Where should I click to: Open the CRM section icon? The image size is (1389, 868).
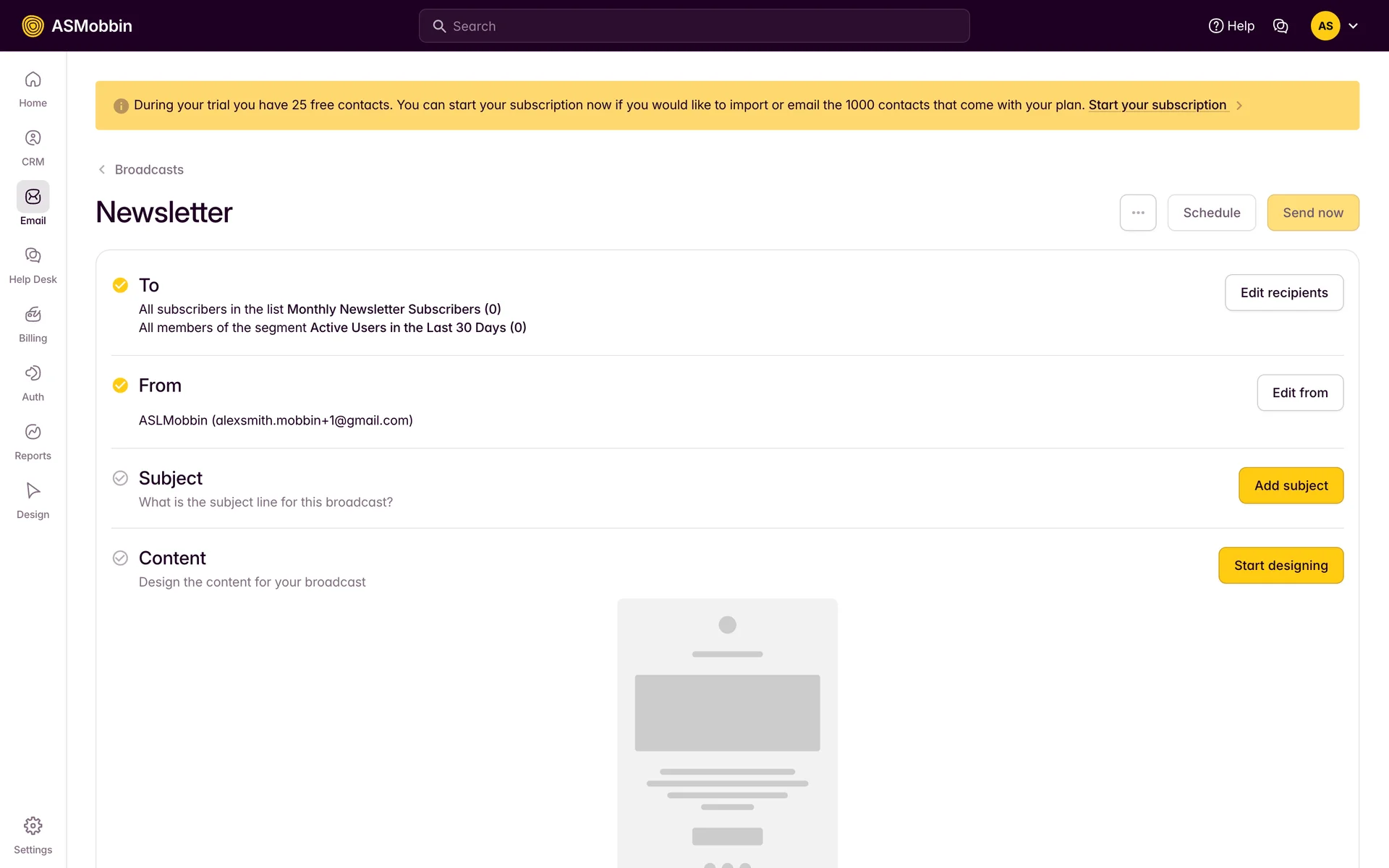coord(33,138)
